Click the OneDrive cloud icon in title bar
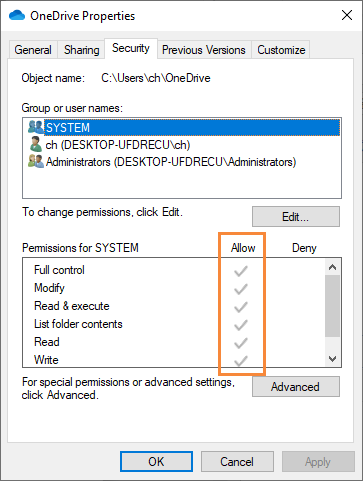363x481 pixels. click(x=16, y=16)
